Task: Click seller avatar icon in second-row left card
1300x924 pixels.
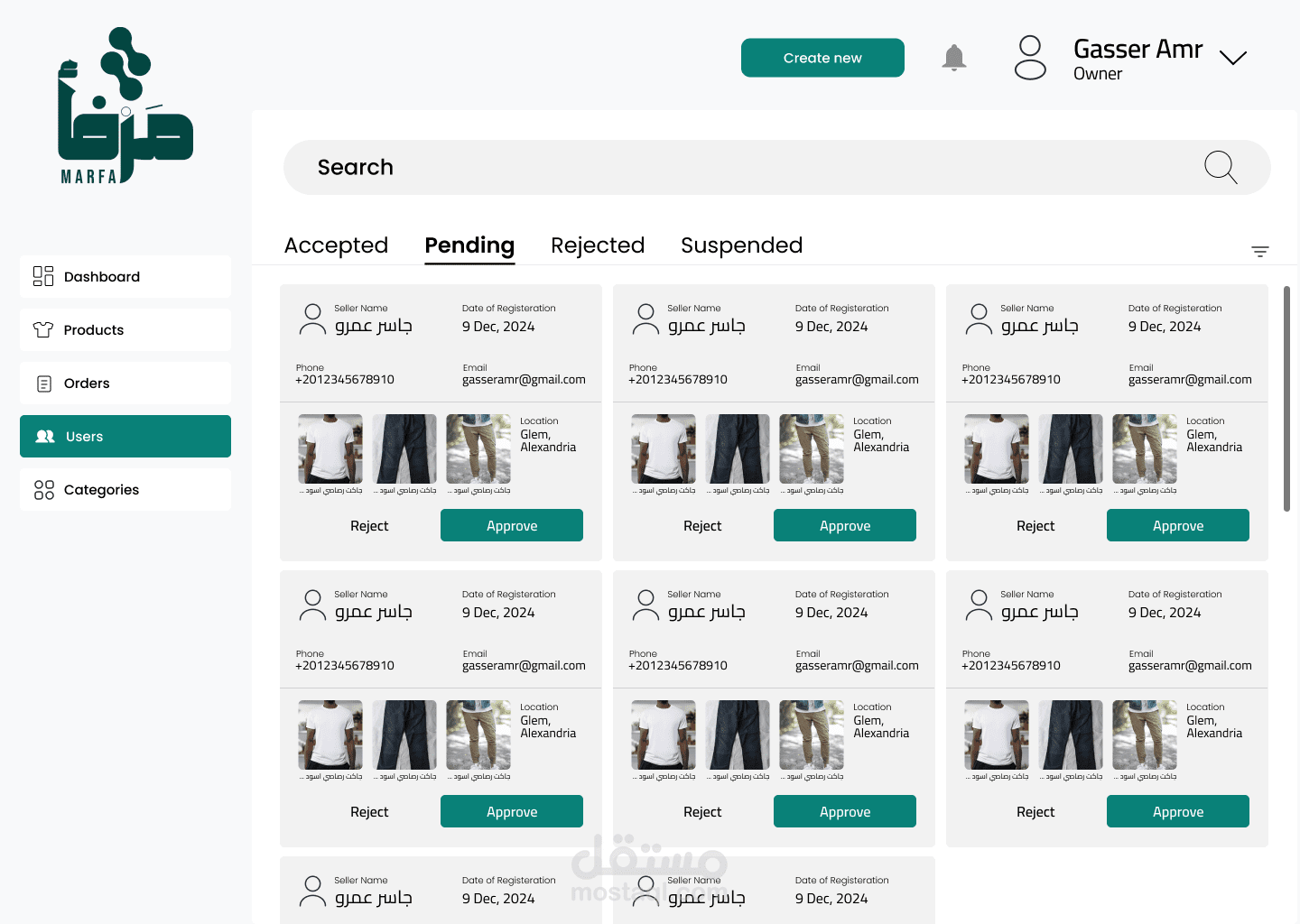Action: tap(312, 605)
